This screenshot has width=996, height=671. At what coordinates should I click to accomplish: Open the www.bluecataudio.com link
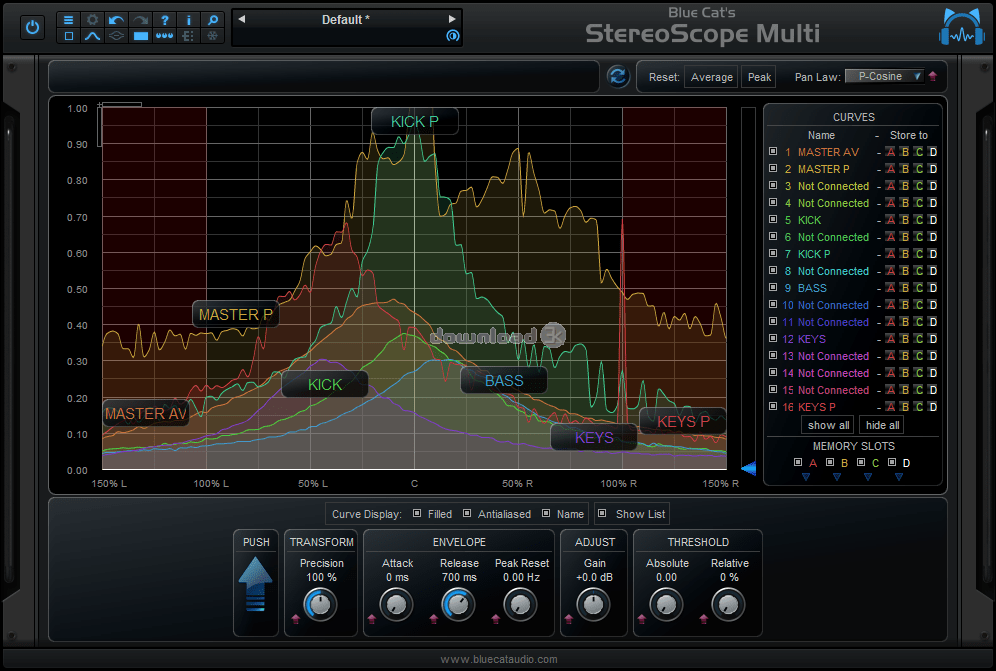(499, 660)
